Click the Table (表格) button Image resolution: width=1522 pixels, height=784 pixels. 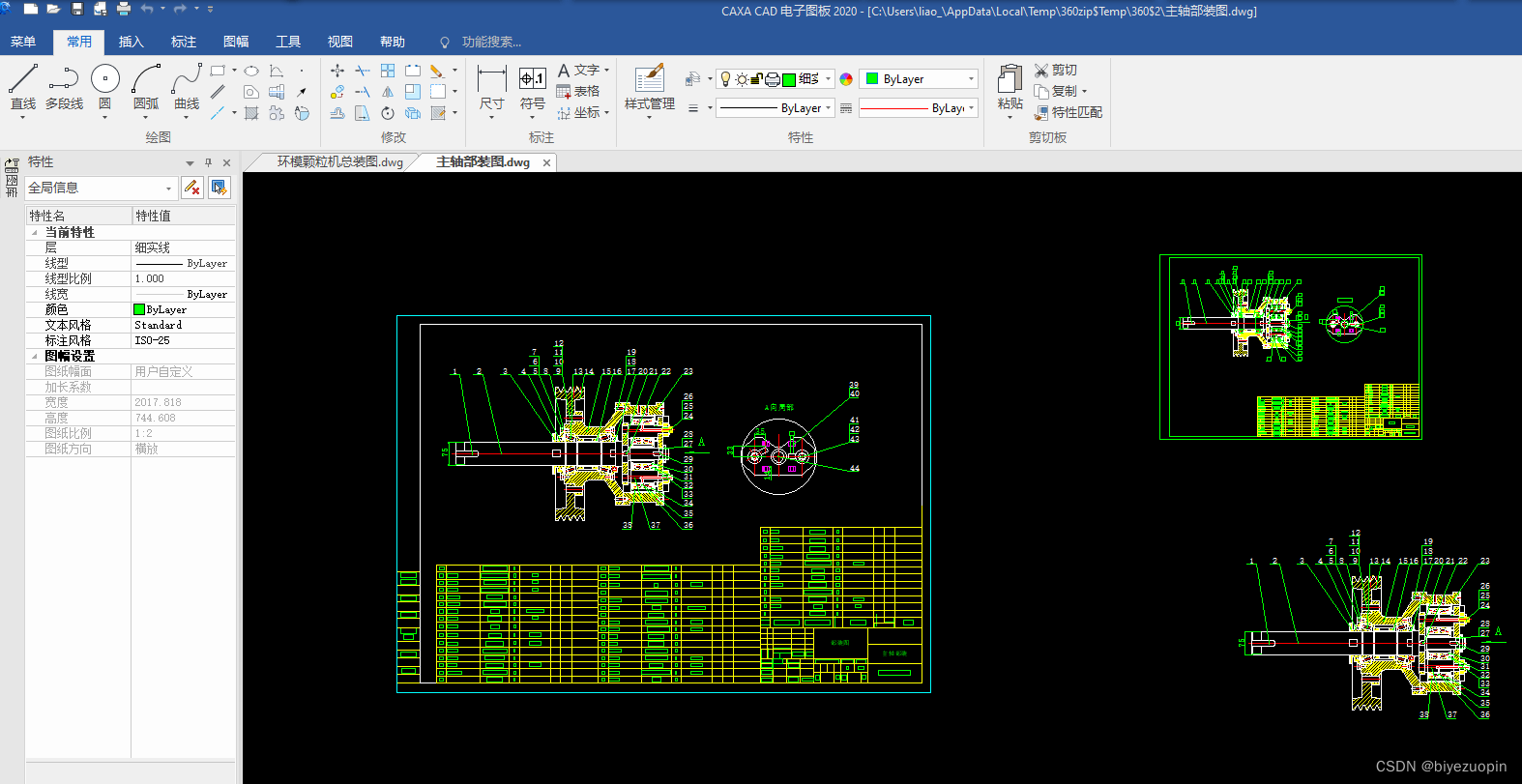point(578,92)
